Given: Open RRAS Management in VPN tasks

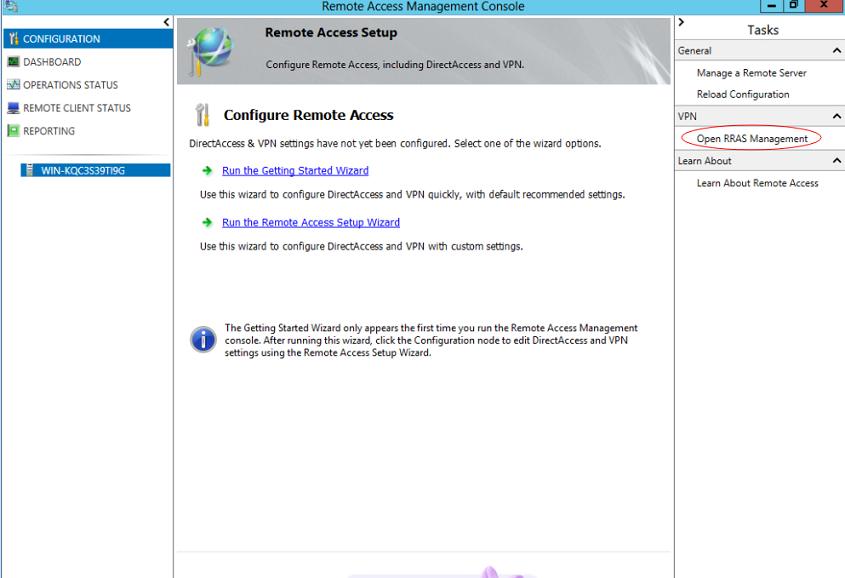Looking at the screenshot, I should tap(752, 139).
